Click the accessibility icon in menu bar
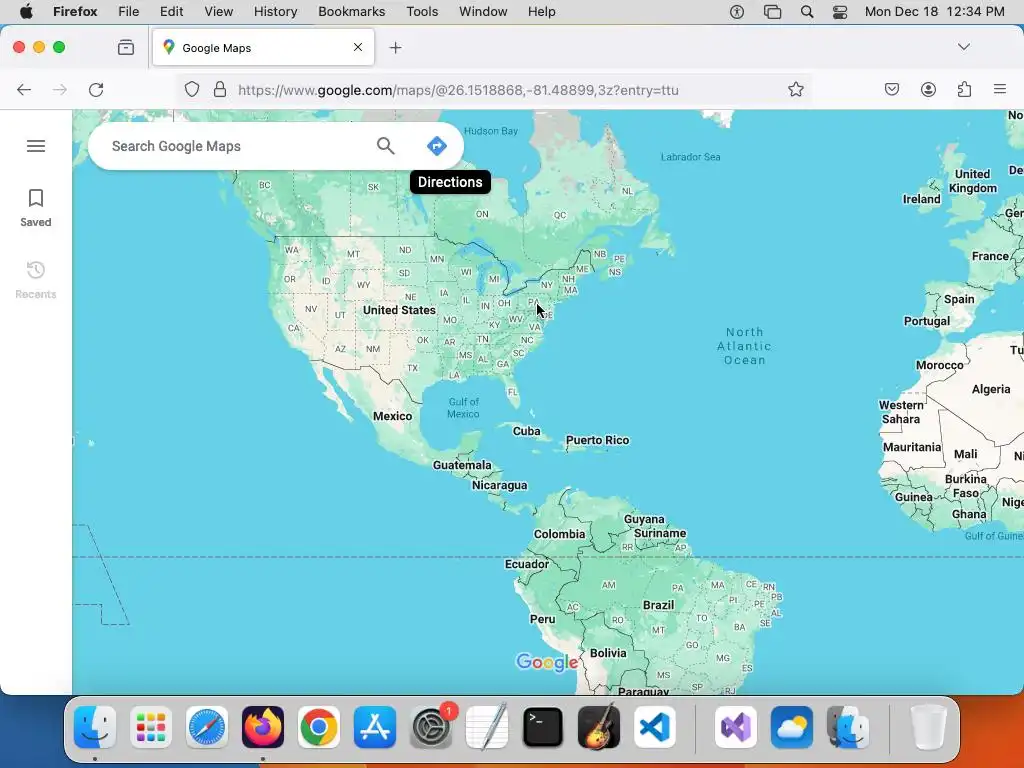The height and width of the screenshot is (768, 1024). pyautogui.click(x=737, y=12)
